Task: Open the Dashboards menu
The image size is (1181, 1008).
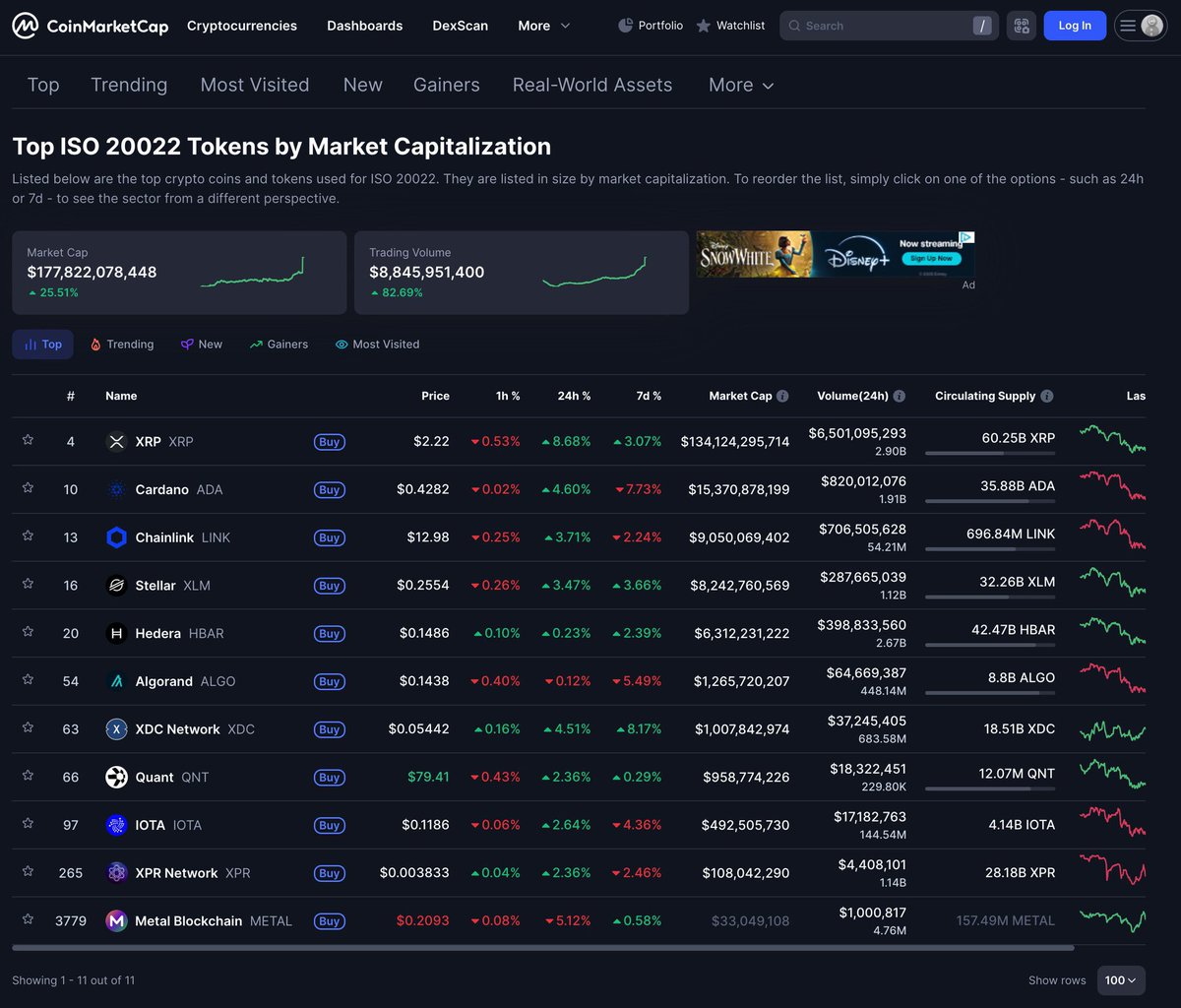Action: coord(365,26)
